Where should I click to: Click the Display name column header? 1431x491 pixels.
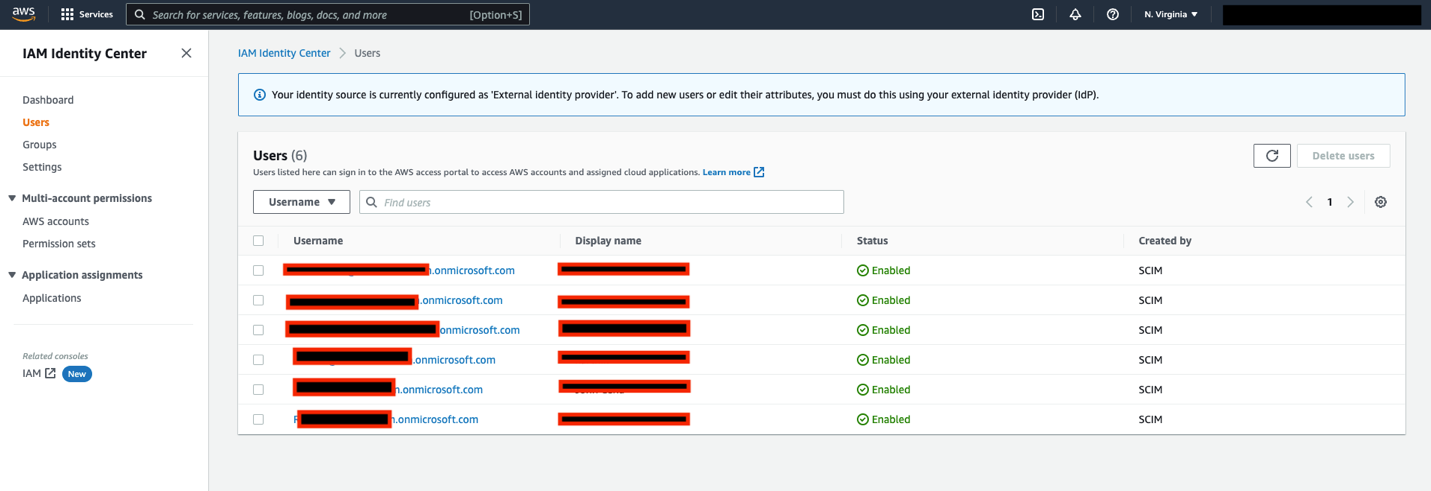tap(608, 241)
